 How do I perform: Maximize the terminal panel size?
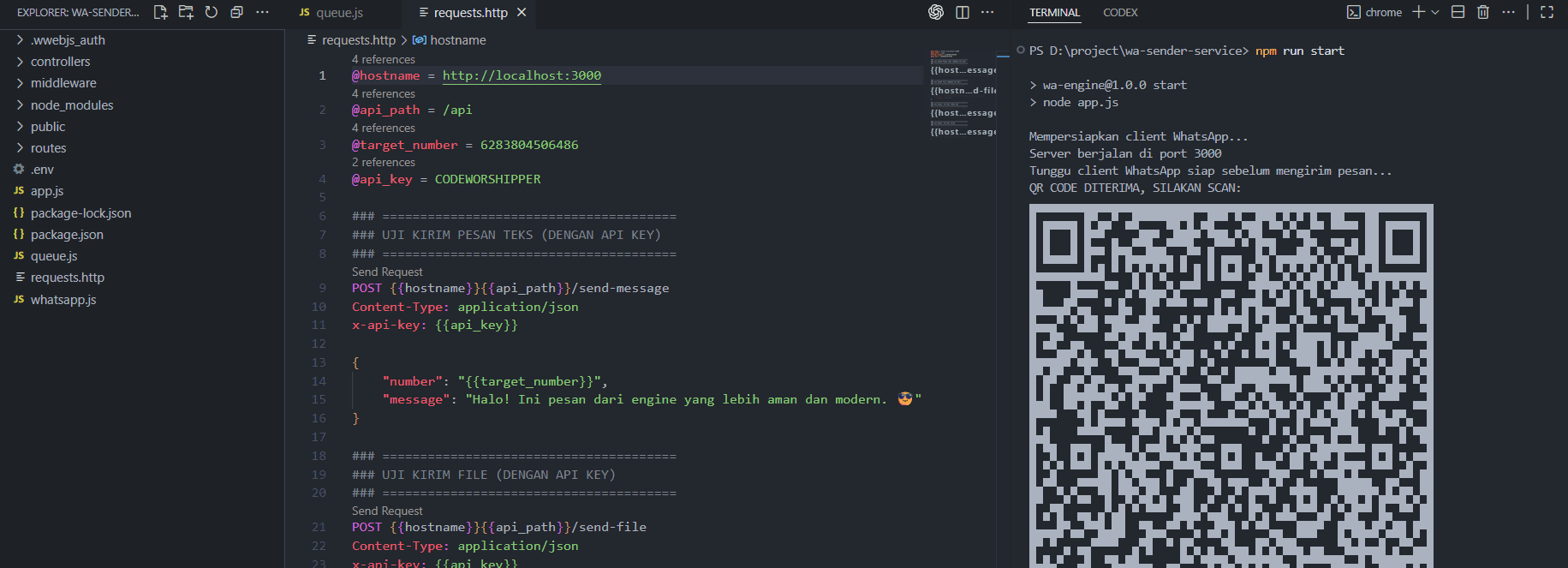pos(1547,12)
